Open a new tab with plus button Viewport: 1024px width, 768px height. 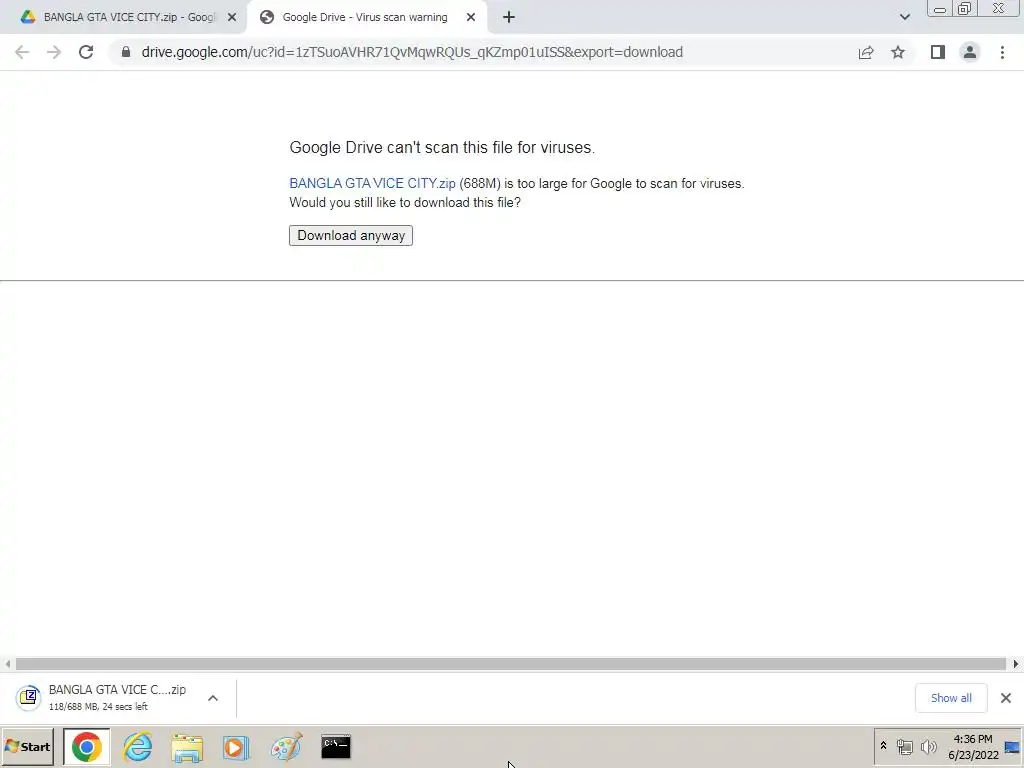509,18
